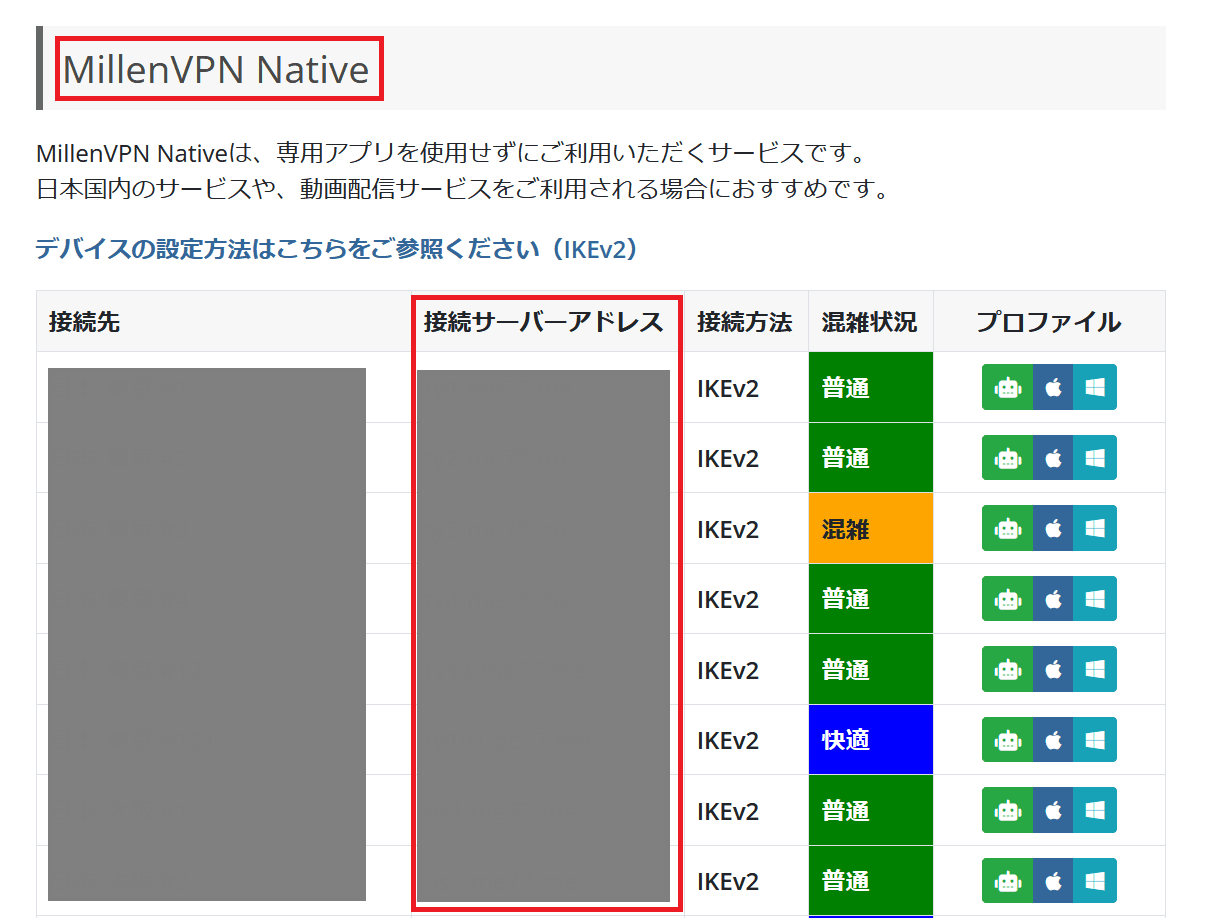Download Android profile in the first row
The image size is (1214, 918).
pos(1007,387)
